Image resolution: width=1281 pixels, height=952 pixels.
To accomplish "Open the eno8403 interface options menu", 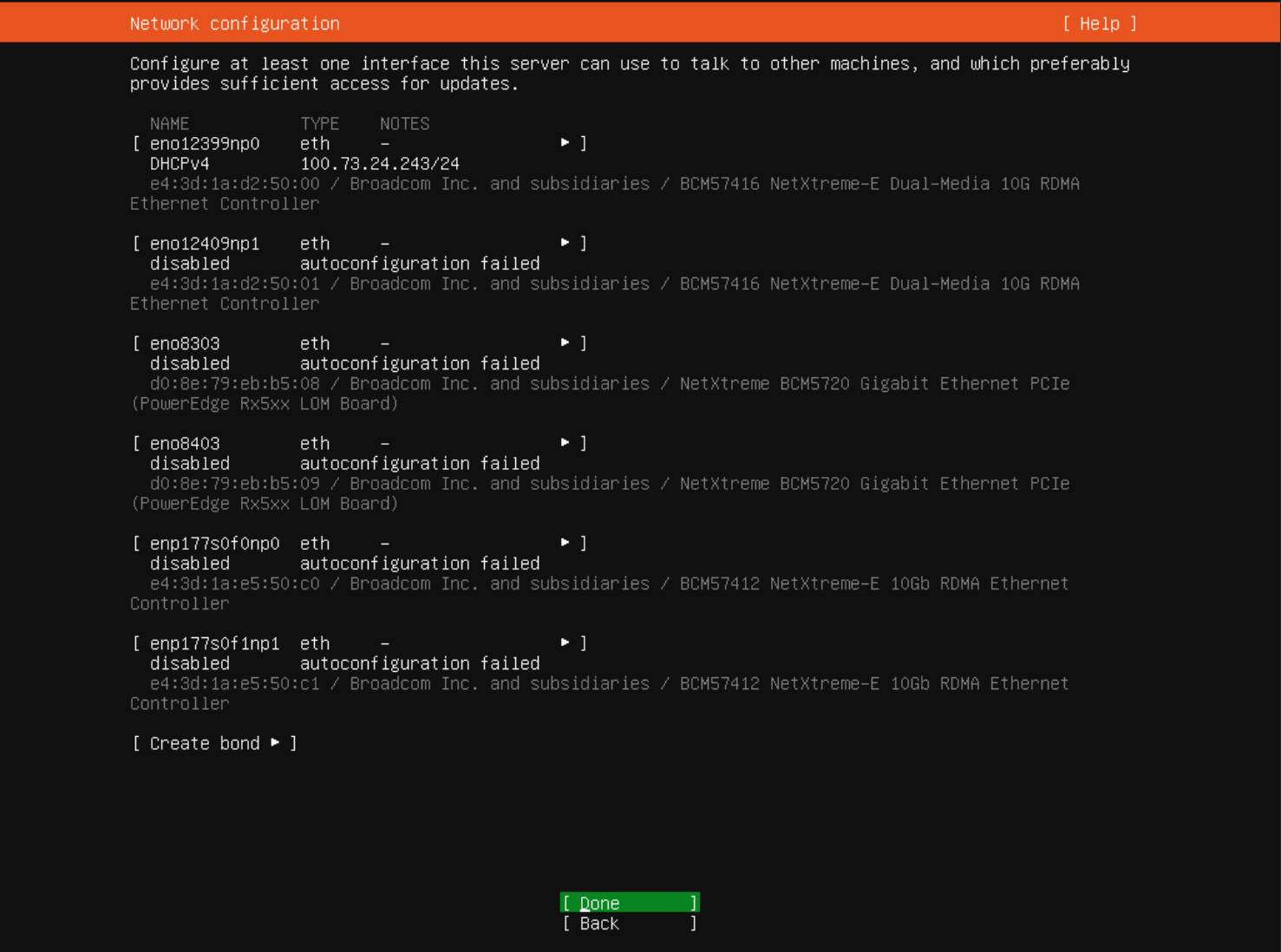I will (565, 442).
